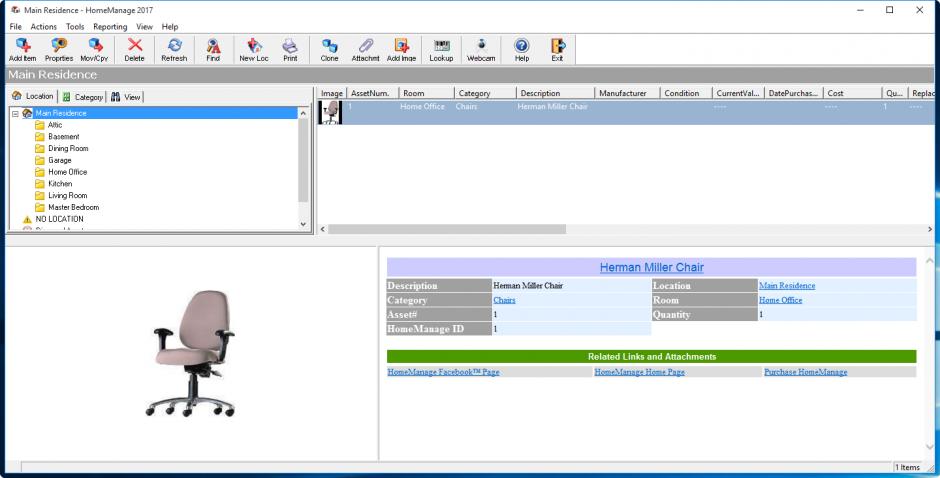Screen dimensions: 940x478
Task: Open the Find tool
Action: click(213, 49)
